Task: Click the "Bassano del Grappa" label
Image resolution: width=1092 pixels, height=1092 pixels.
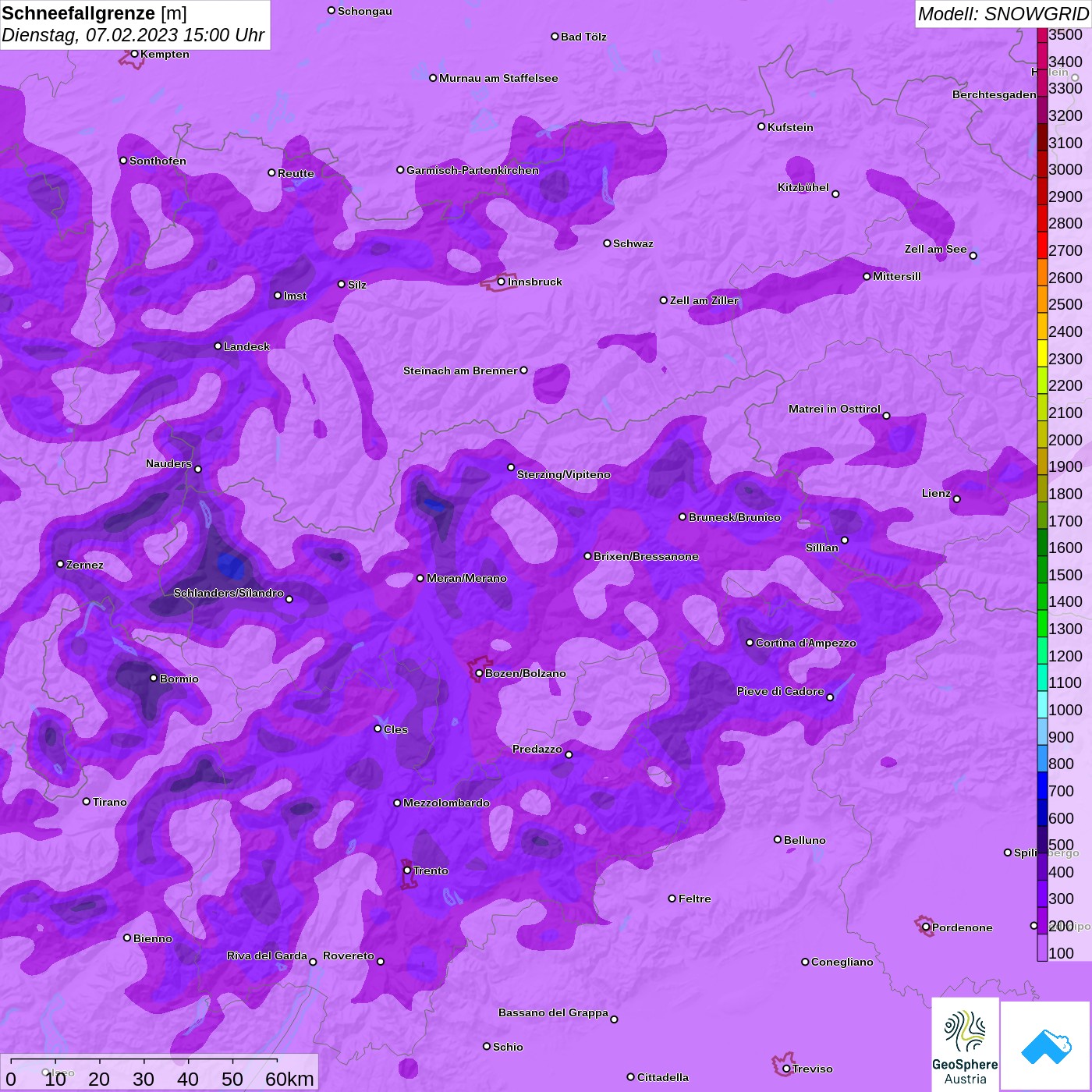Action: tap(553, 1012)
